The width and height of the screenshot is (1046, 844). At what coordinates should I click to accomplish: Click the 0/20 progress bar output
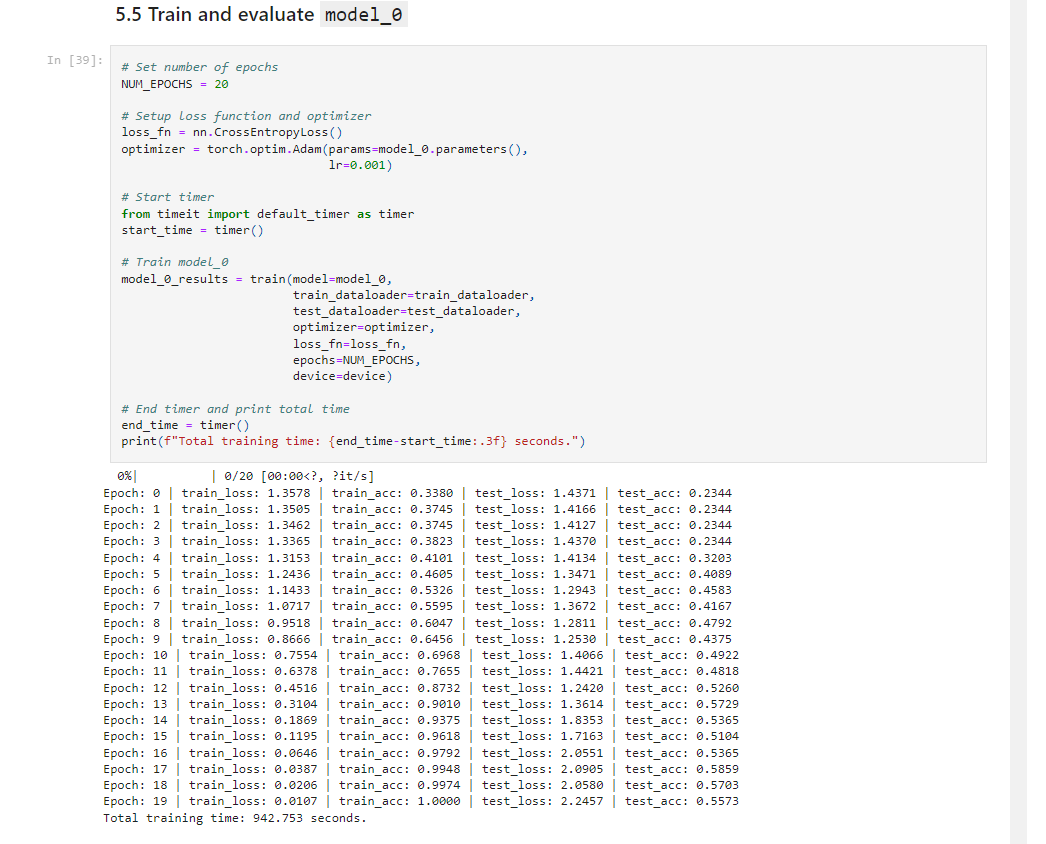click(x=245, y=476)
